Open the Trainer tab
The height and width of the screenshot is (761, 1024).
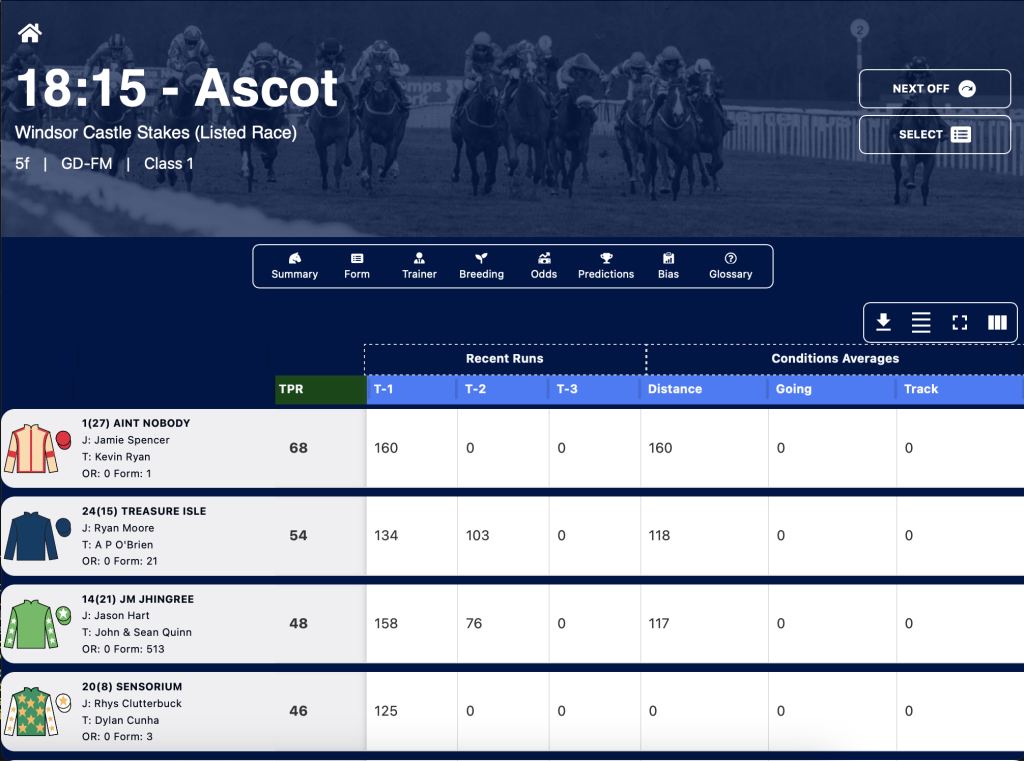click(x=419, y=266)
